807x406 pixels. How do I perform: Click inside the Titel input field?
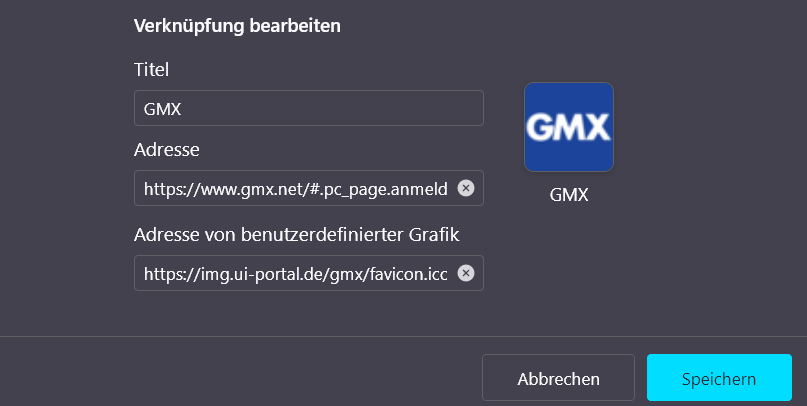point(308,108)
